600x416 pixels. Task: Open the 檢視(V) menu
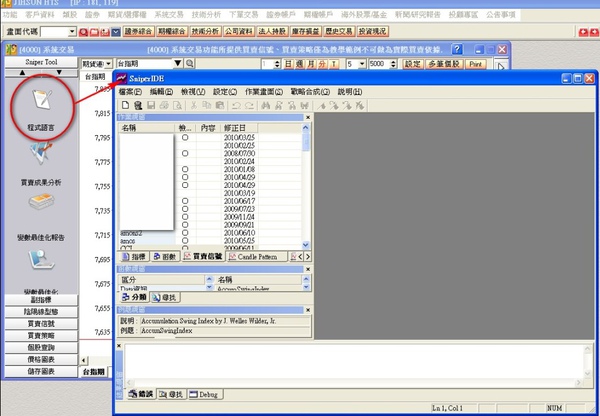coord(193,92)
